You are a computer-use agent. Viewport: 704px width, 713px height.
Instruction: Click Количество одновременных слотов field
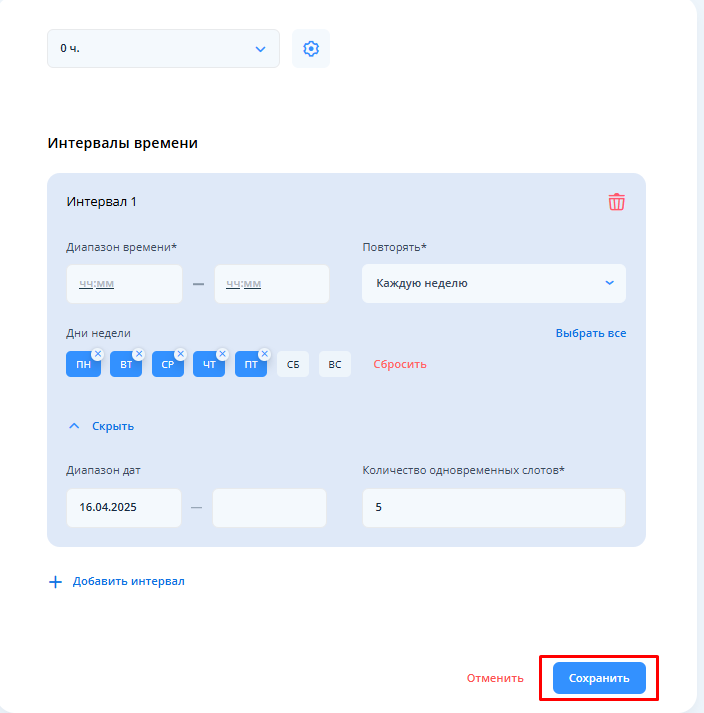pos(494,508)
